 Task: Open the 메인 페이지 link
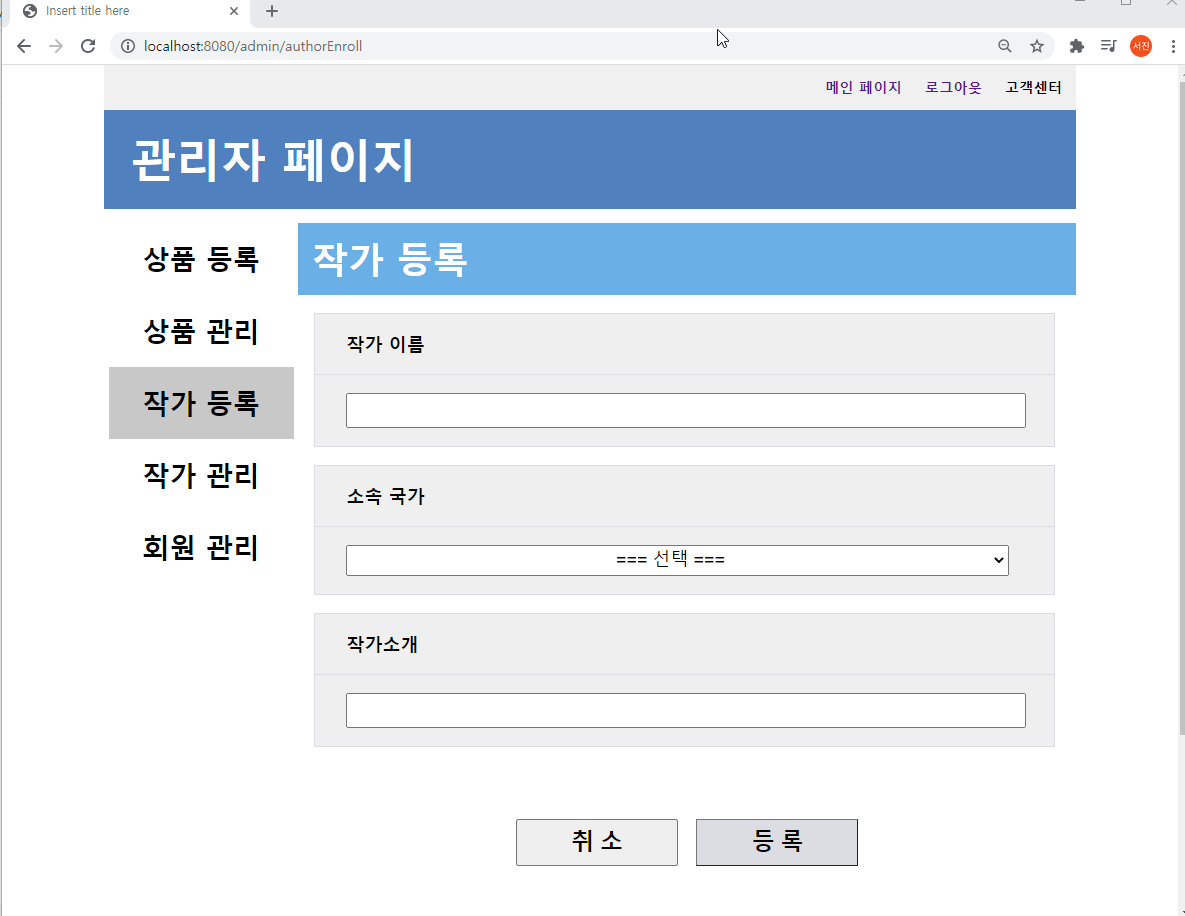click(863, 88)
